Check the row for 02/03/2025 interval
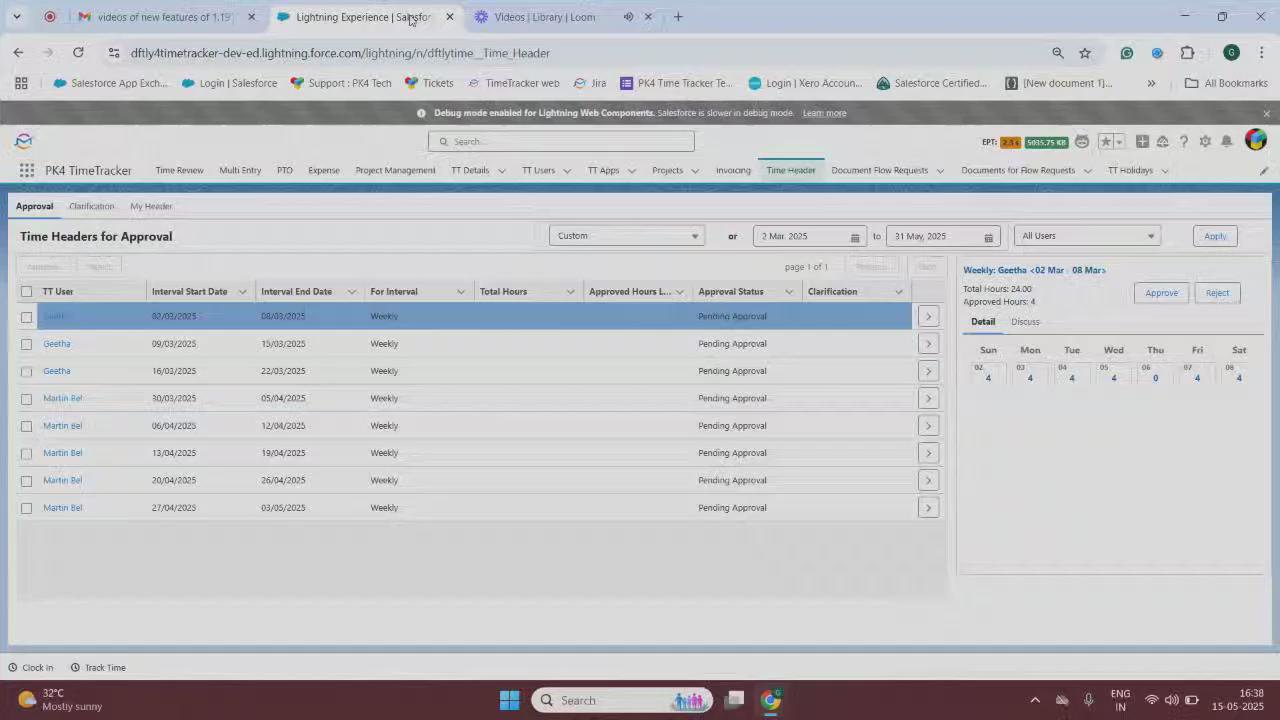 click(27, 317)
